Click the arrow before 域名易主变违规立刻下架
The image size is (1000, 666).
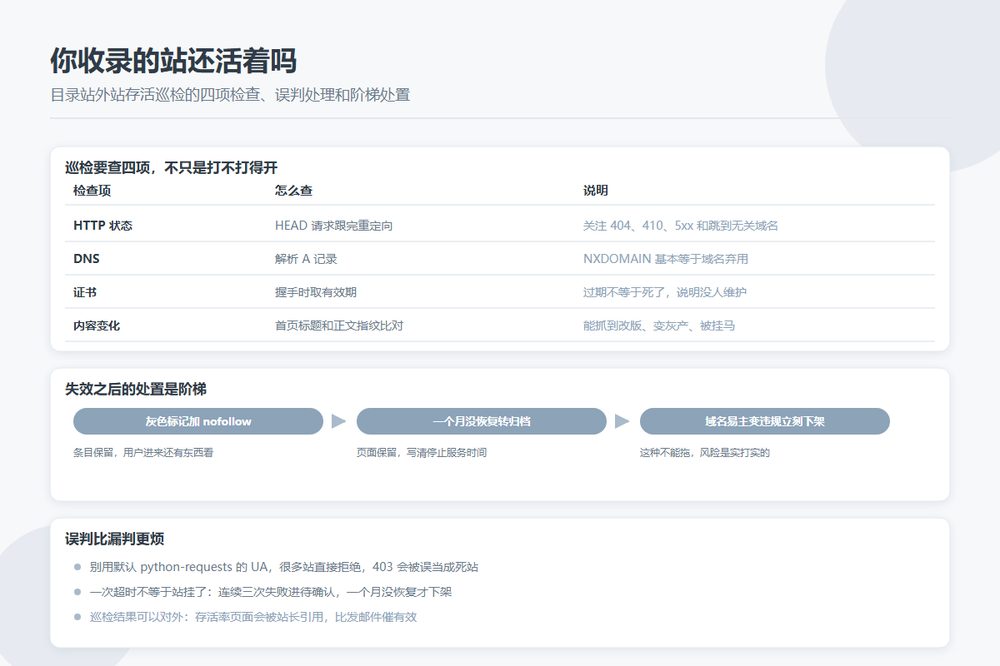tap(622, 421)
